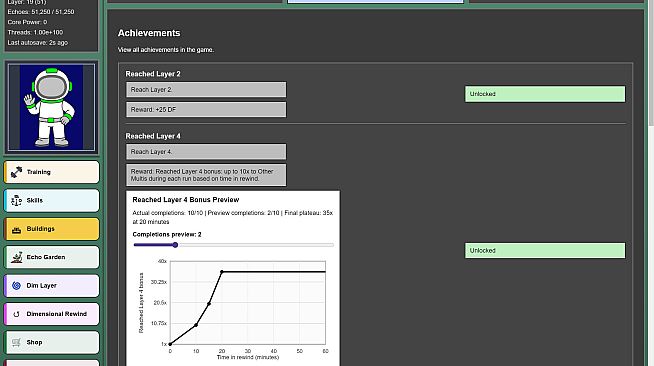This screenshot has width=654, height=366.
Task: Click the Dimensional Rewind arrow icon
Action: (x=16, y=314)
